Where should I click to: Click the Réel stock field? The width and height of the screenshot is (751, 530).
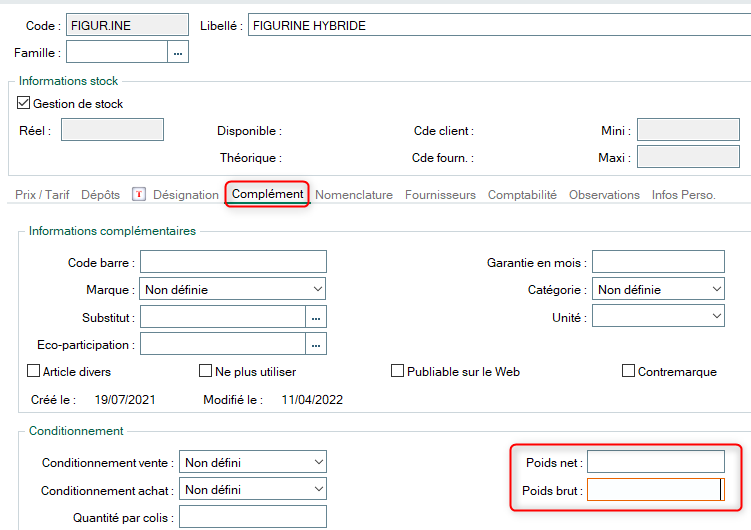[x=113, y=130]
